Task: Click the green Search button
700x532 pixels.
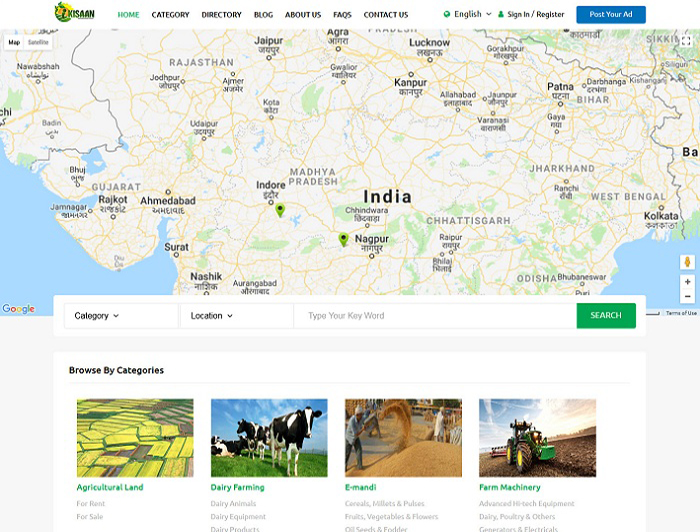Action: (605, 316)
